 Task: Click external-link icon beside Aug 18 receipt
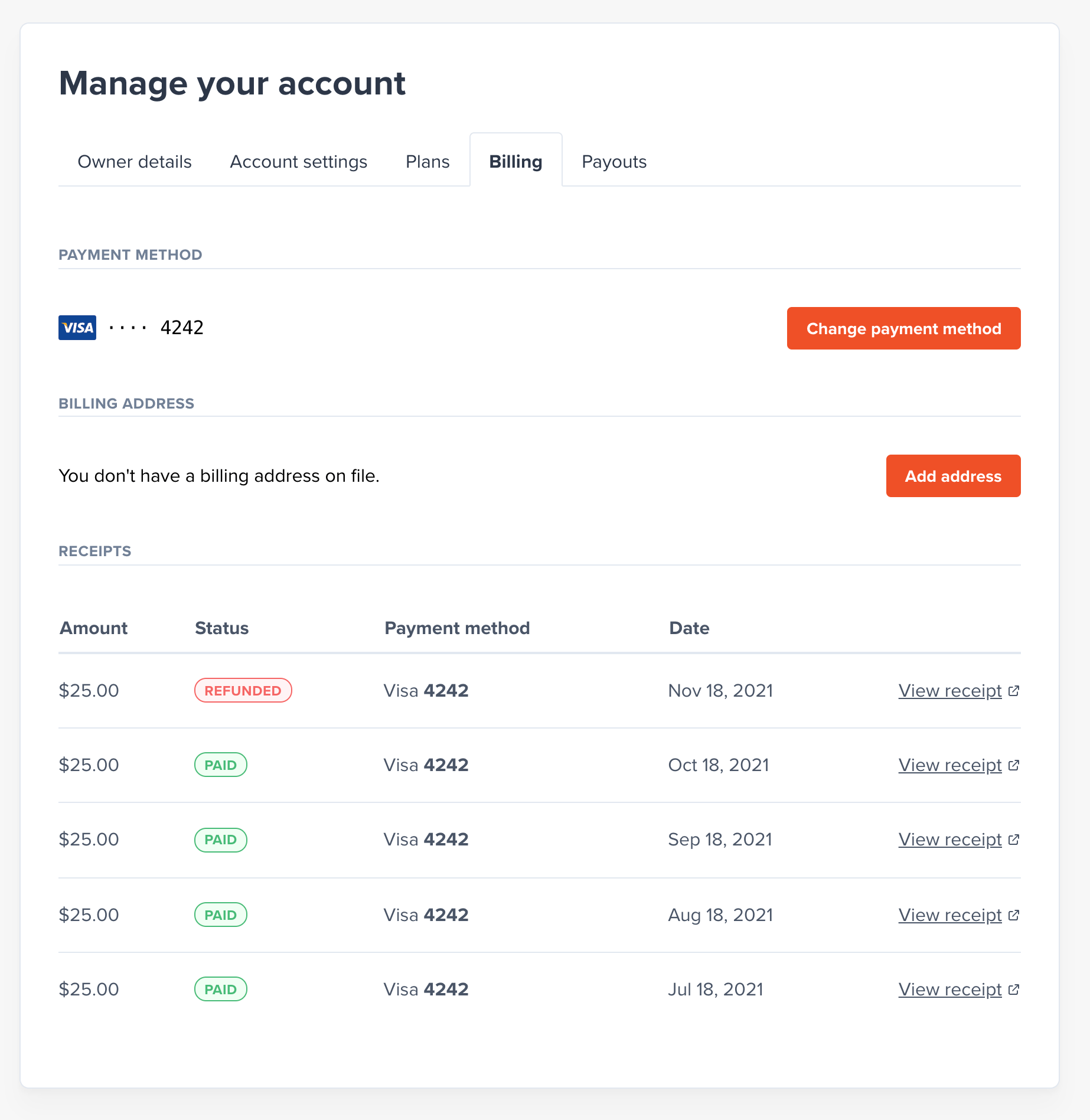[x=1014, y=915]
